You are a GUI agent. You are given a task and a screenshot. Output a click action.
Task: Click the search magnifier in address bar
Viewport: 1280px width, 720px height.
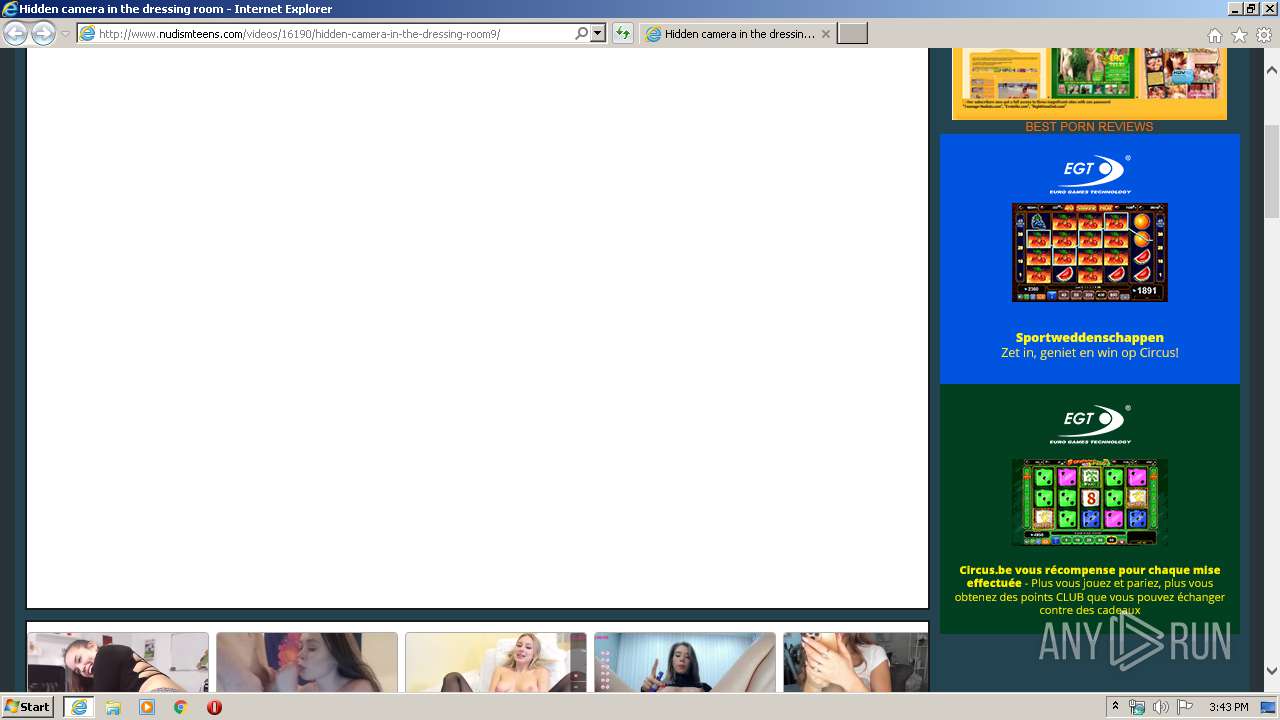pos(581,33)
